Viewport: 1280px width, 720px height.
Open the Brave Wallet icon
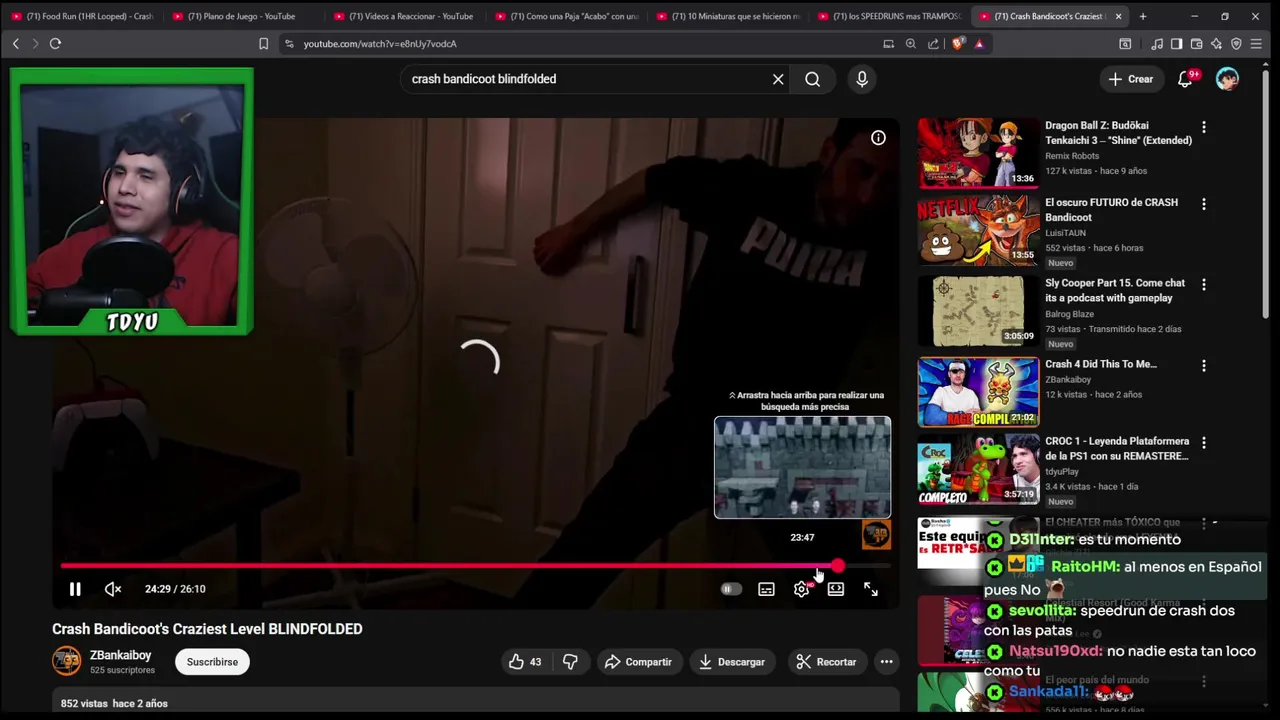pos(1197,44)
